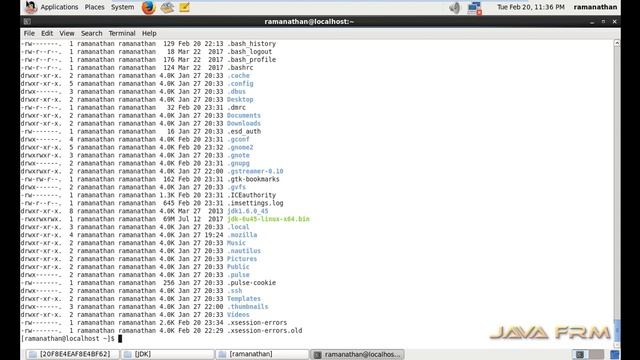
Task: Open the terminal Search menu
Action: point(91,33)
